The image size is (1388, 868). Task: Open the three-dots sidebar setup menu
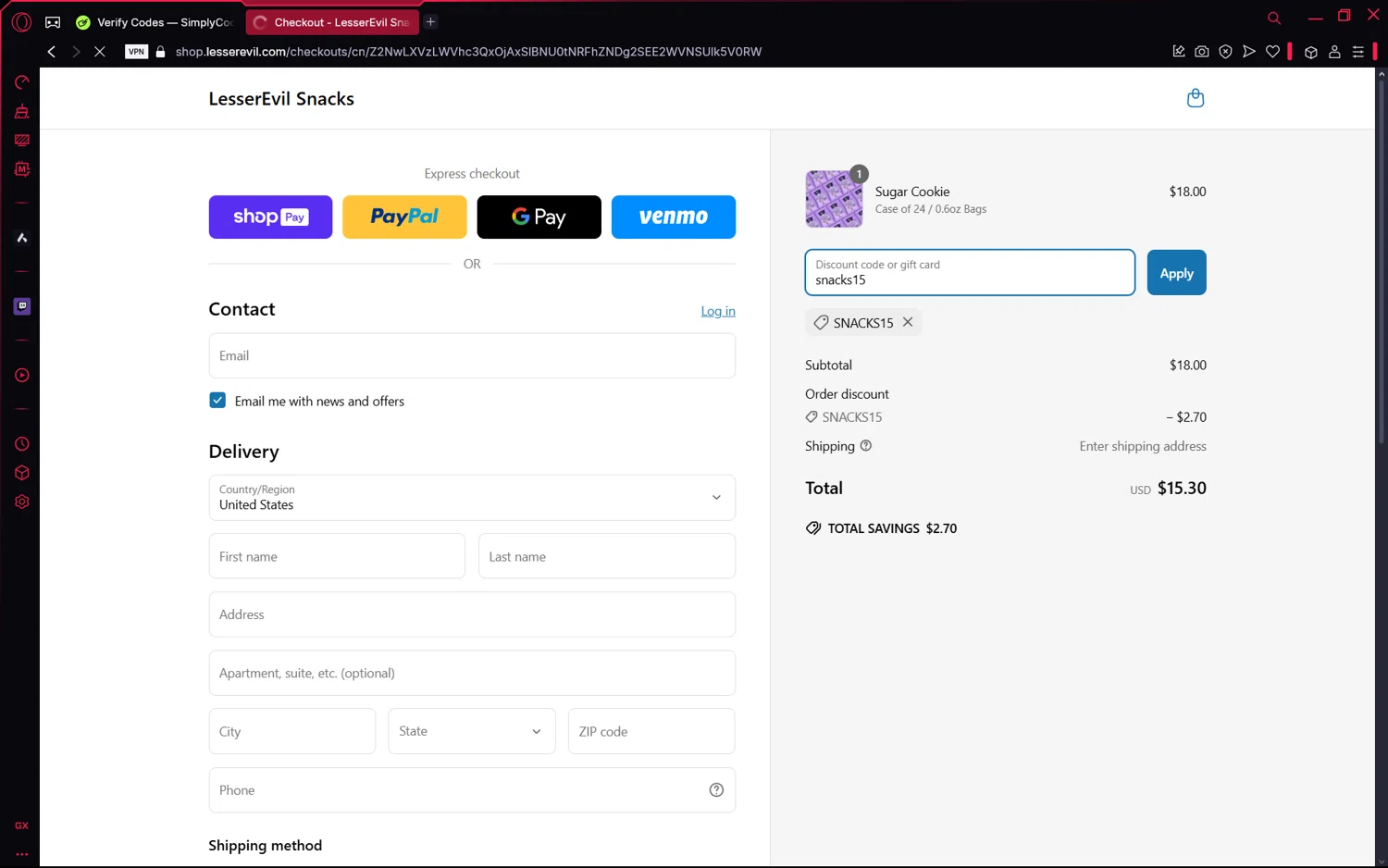pos(21,854)
